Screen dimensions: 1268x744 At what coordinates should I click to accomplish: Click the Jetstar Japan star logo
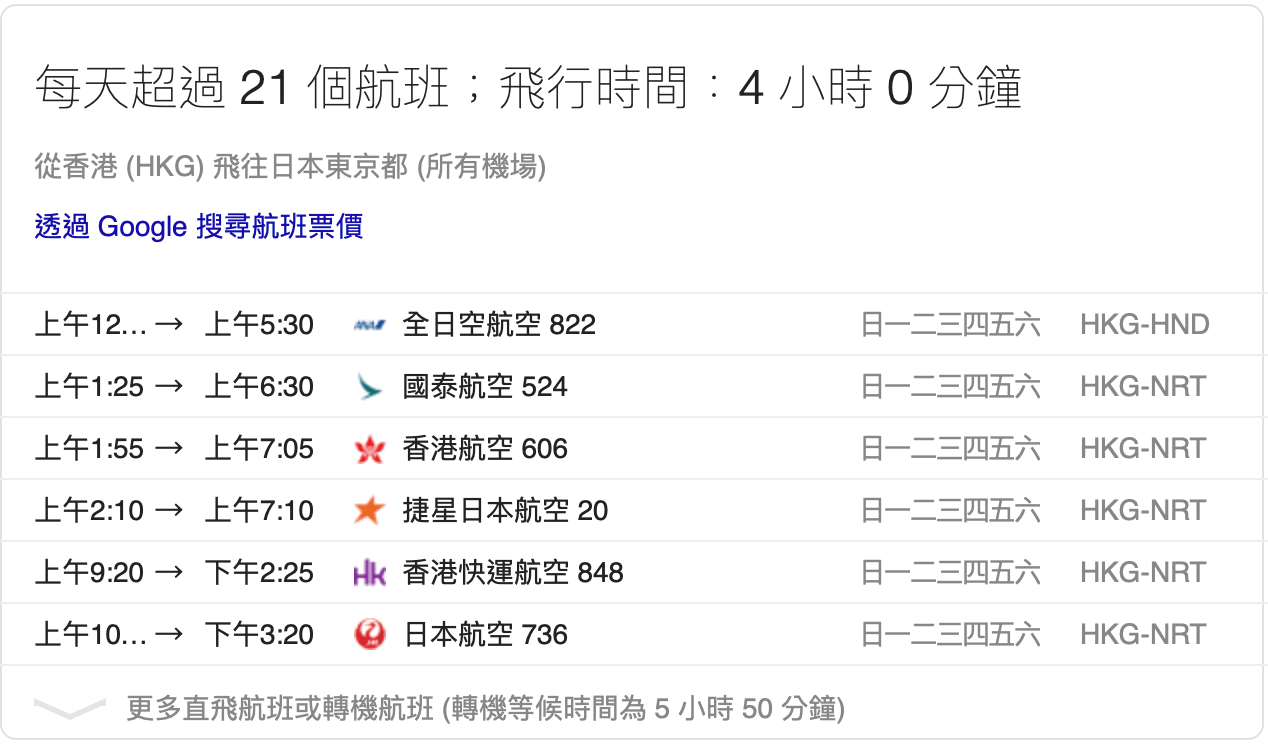tap(370, 511)
